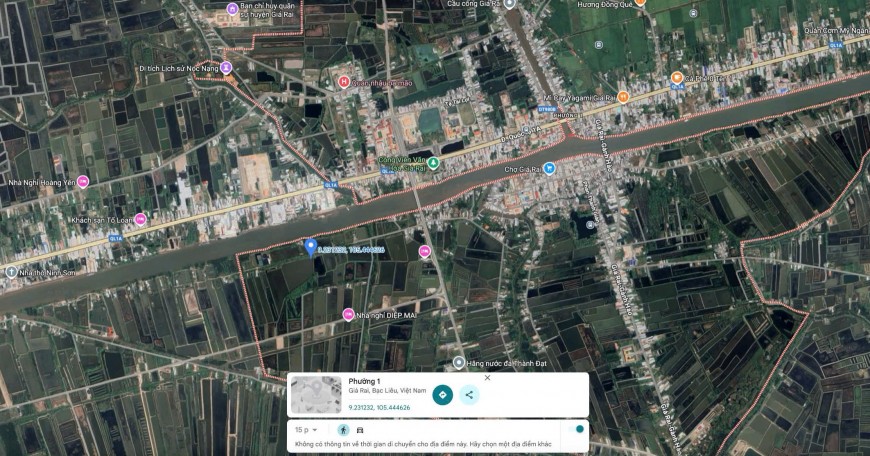Open the Cà Phê café marker

point(676,78)
